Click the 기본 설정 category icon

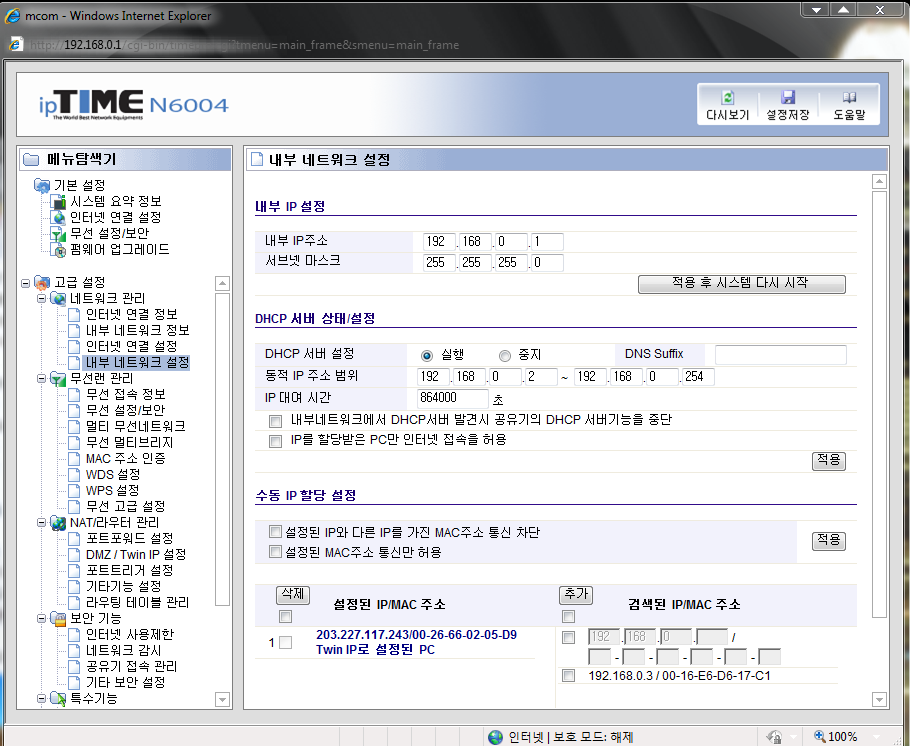tap(42, 186)
